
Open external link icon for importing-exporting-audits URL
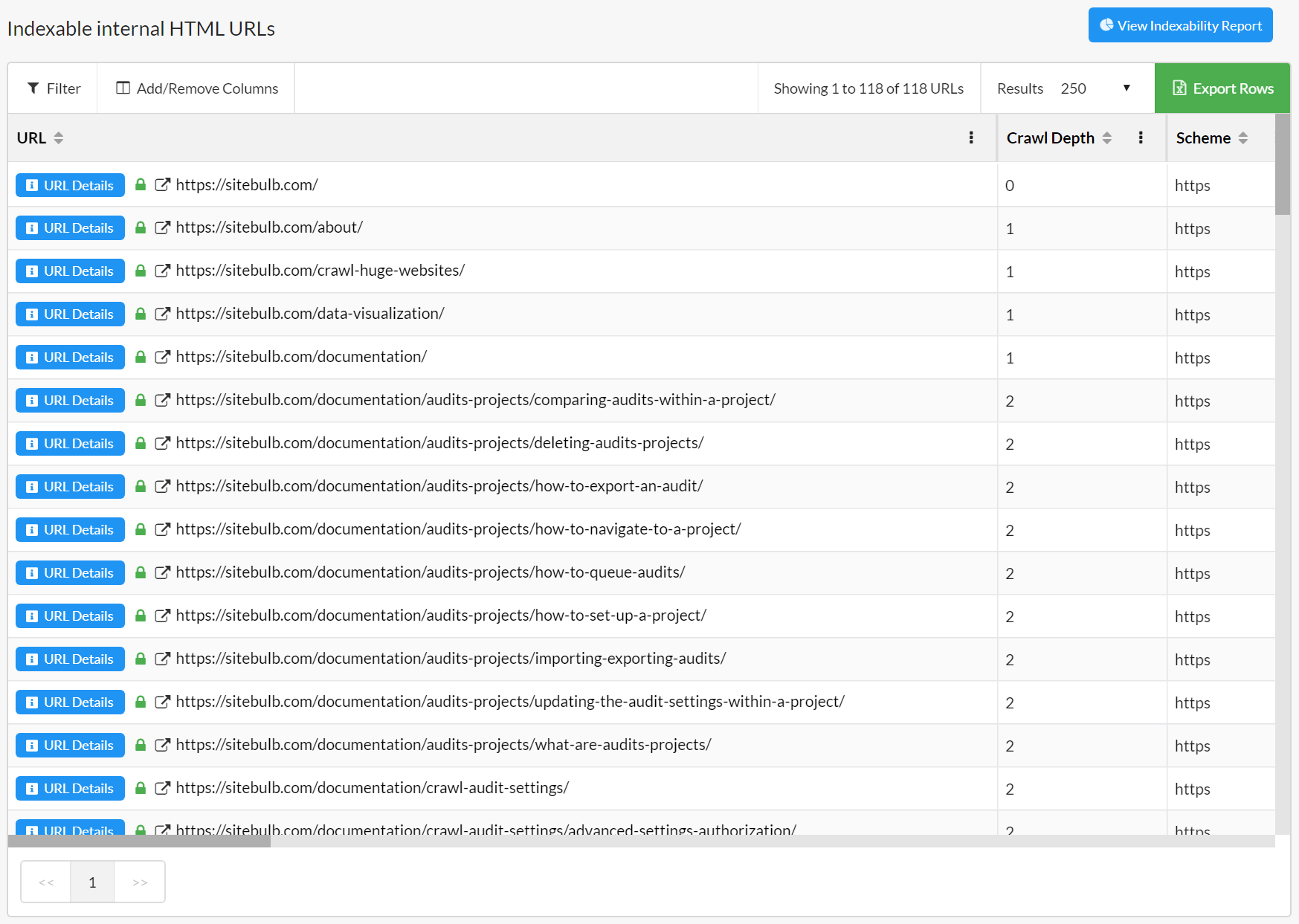162,659
